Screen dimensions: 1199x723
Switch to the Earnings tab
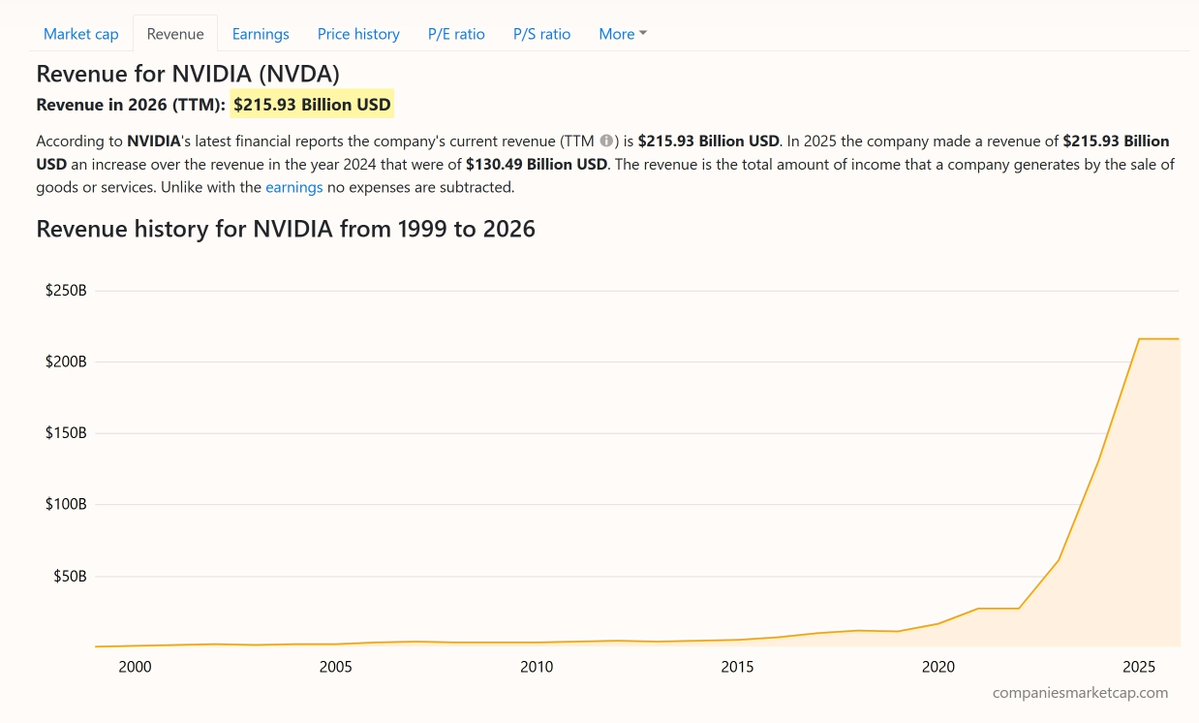(260, 34)
